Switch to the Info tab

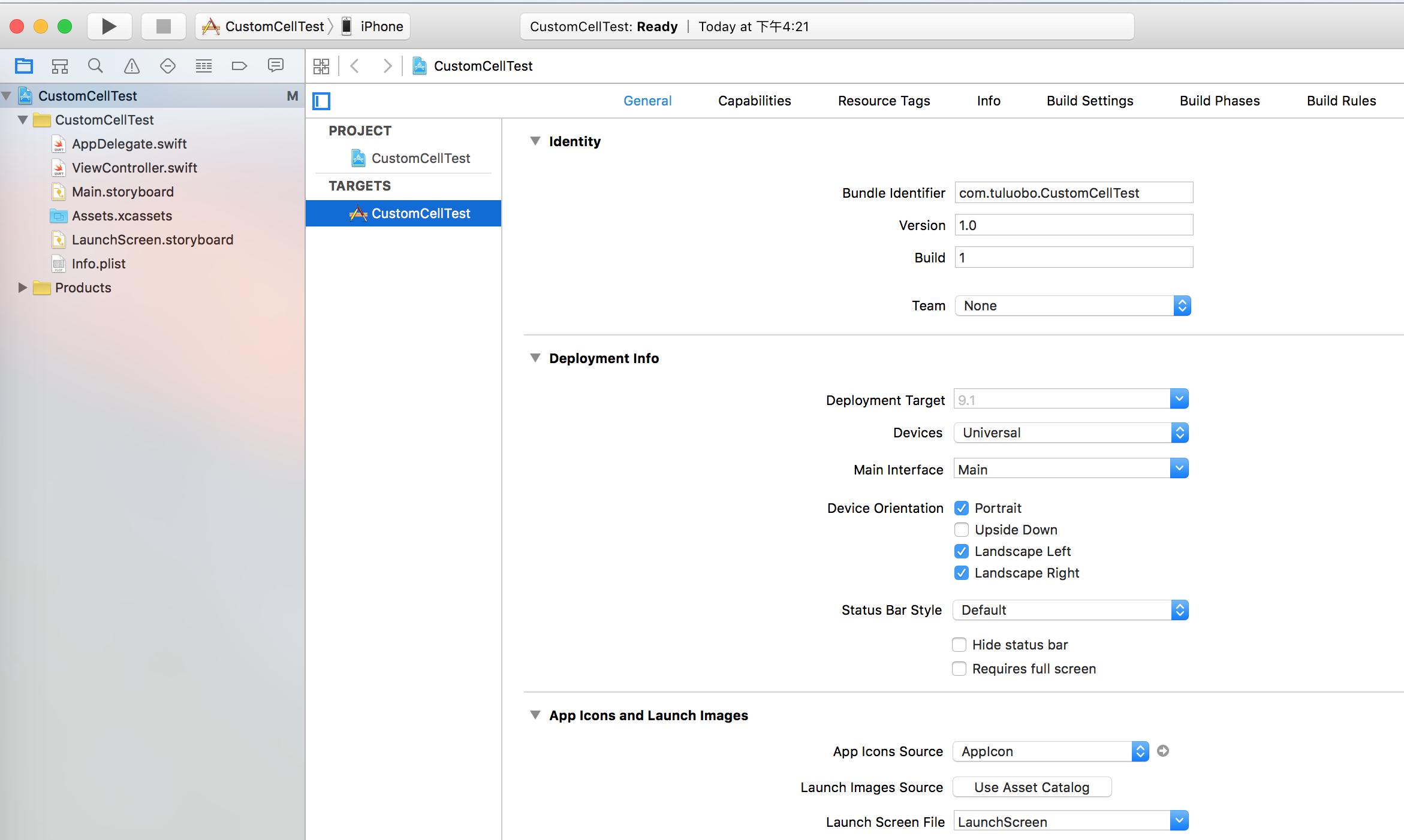[989, 101]
